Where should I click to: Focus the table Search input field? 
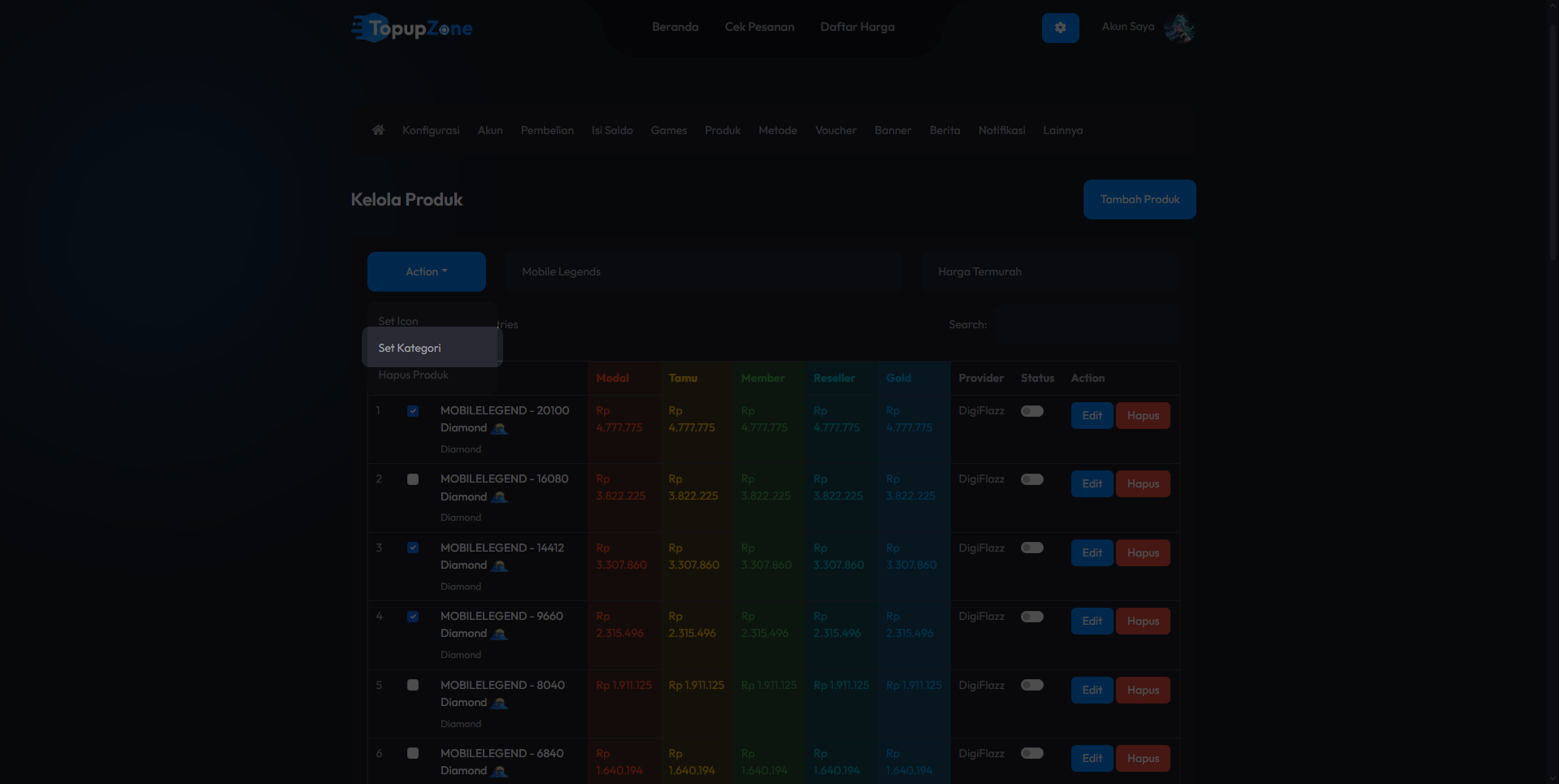tap(1088, 325)
